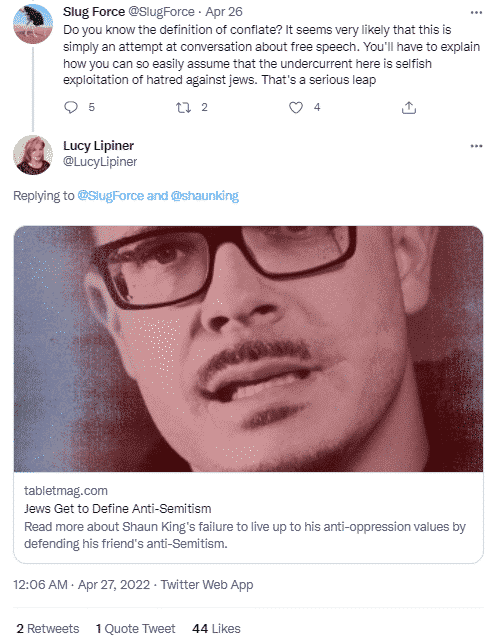Viewport: 495px width, 637px height.
Task: Open Slug Force's profile avatar
Action: (33, 24)
